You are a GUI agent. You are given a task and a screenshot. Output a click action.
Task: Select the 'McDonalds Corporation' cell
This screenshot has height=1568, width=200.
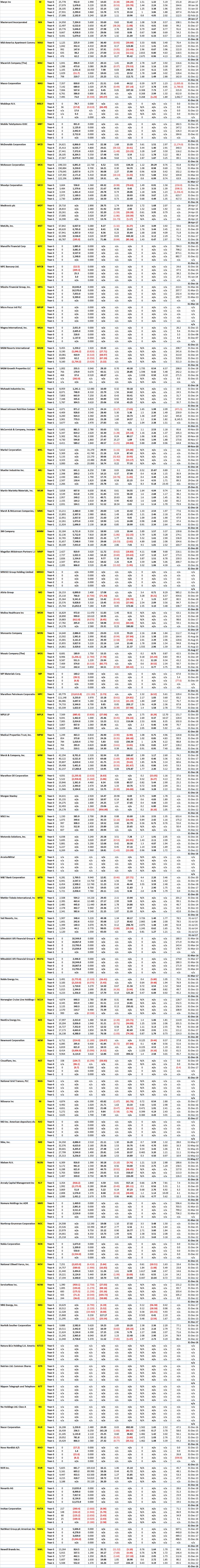18,144
